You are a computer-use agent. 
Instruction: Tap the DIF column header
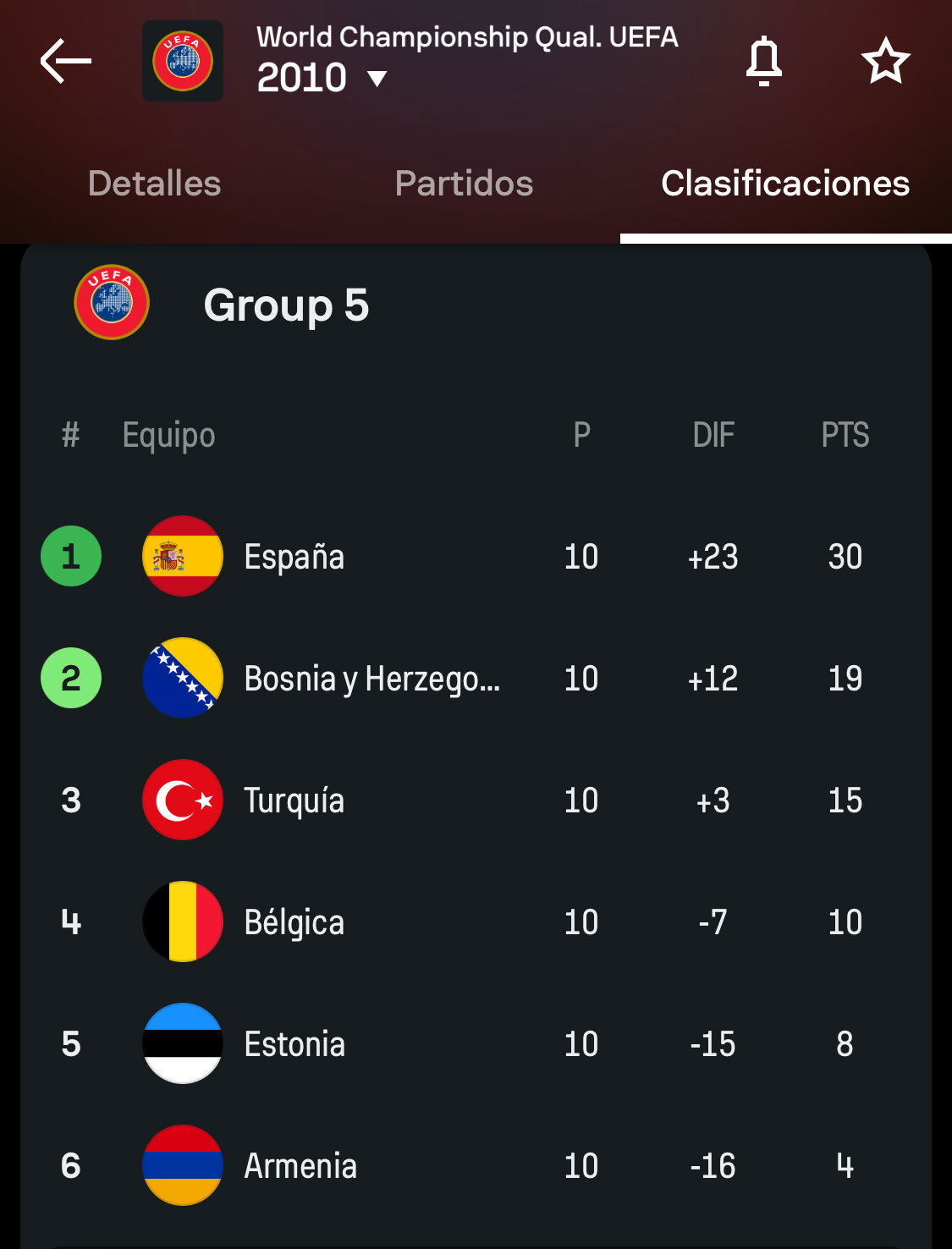(x=713, y=435)
